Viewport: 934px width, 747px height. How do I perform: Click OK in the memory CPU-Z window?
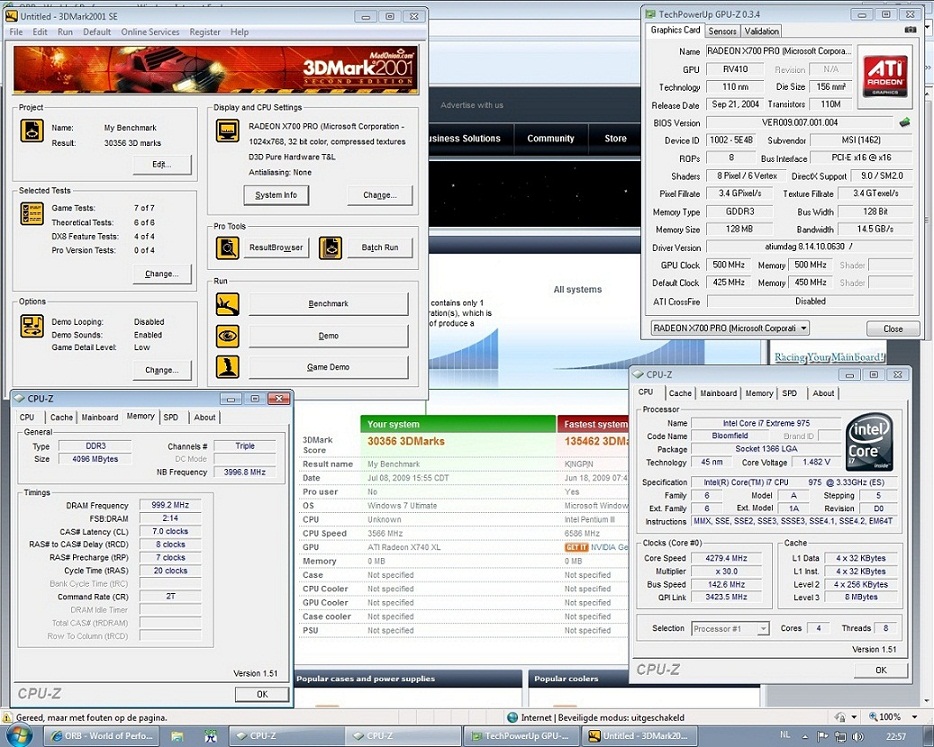262,694
